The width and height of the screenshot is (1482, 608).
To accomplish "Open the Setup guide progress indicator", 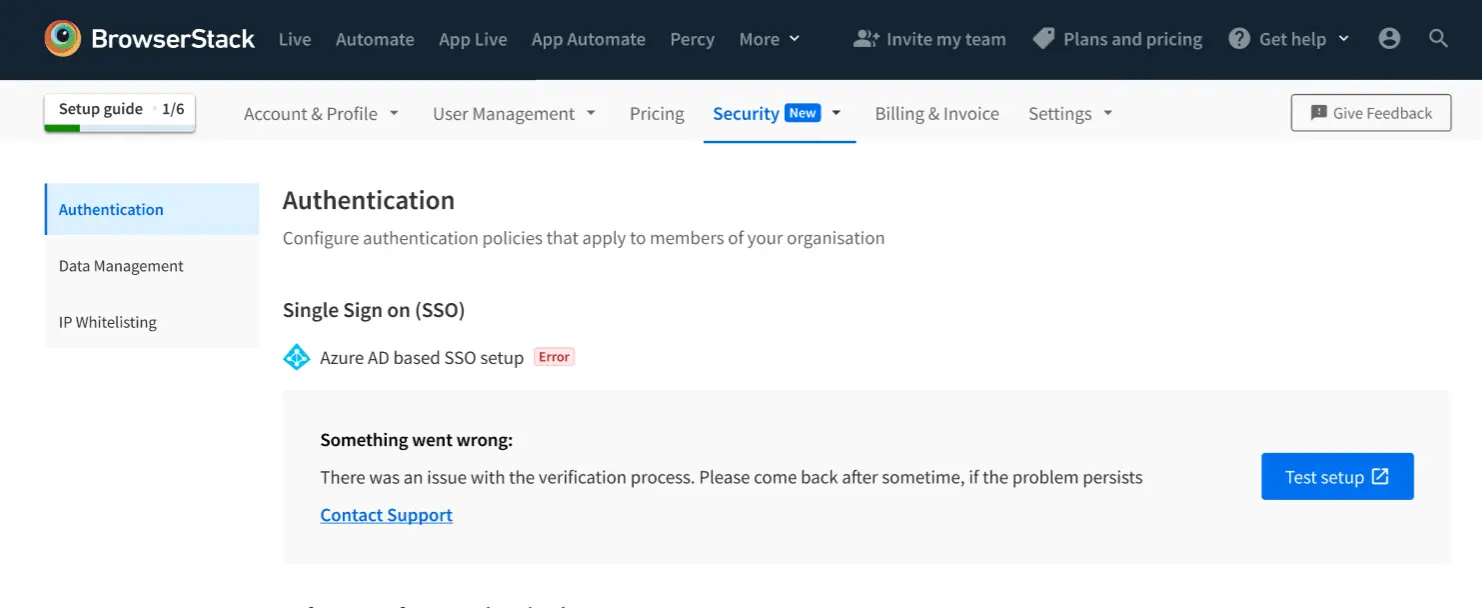I will tap(120, 111).
